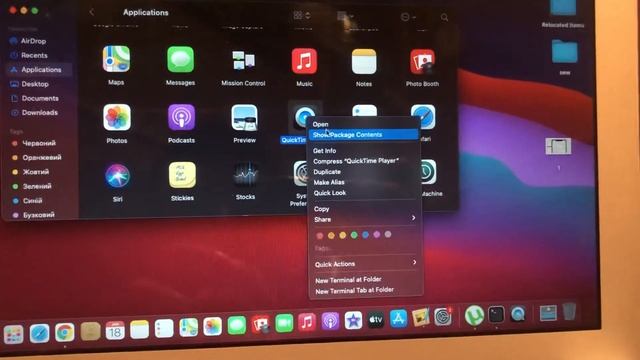
Task: Open Google Chrome from the Dock
Action: point(65,332)
